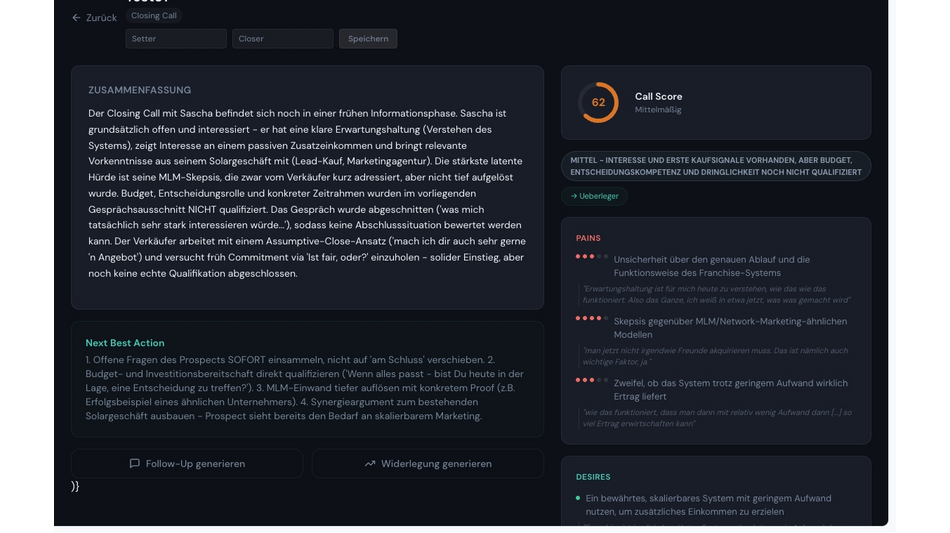Viewport: 950px width, 533px height.
Task: Click the circular Call Score gauge showing 62
Action: tap(598, 103)
